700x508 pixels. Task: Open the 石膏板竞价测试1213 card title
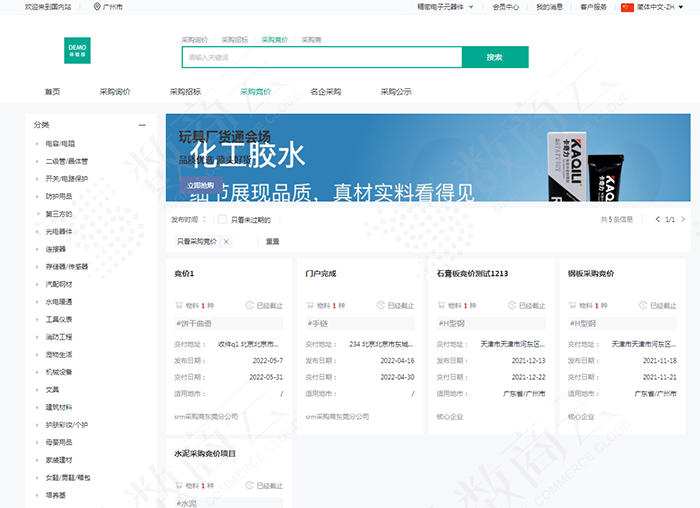point(472,273)
